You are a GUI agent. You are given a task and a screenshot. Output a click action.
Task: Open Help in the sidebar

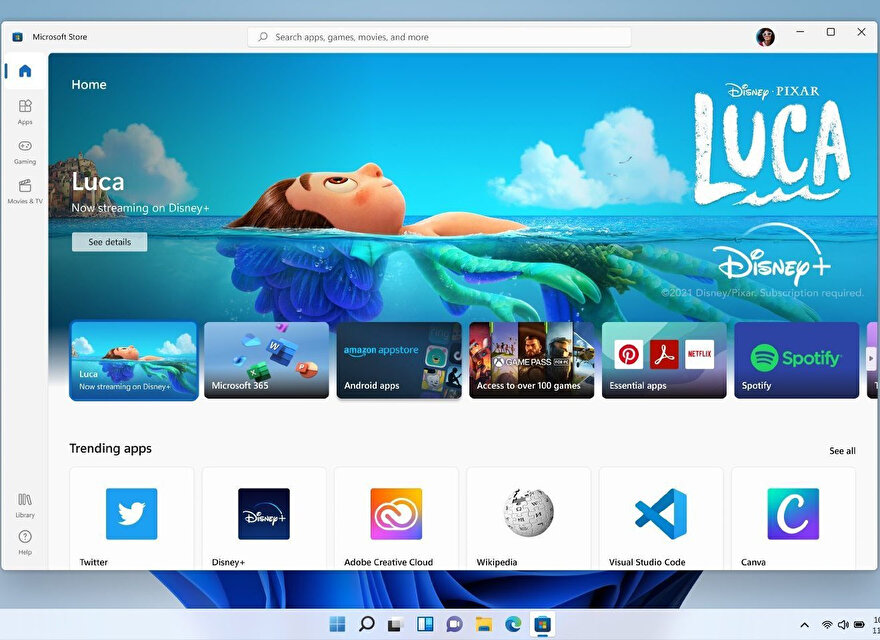[25, 541]
